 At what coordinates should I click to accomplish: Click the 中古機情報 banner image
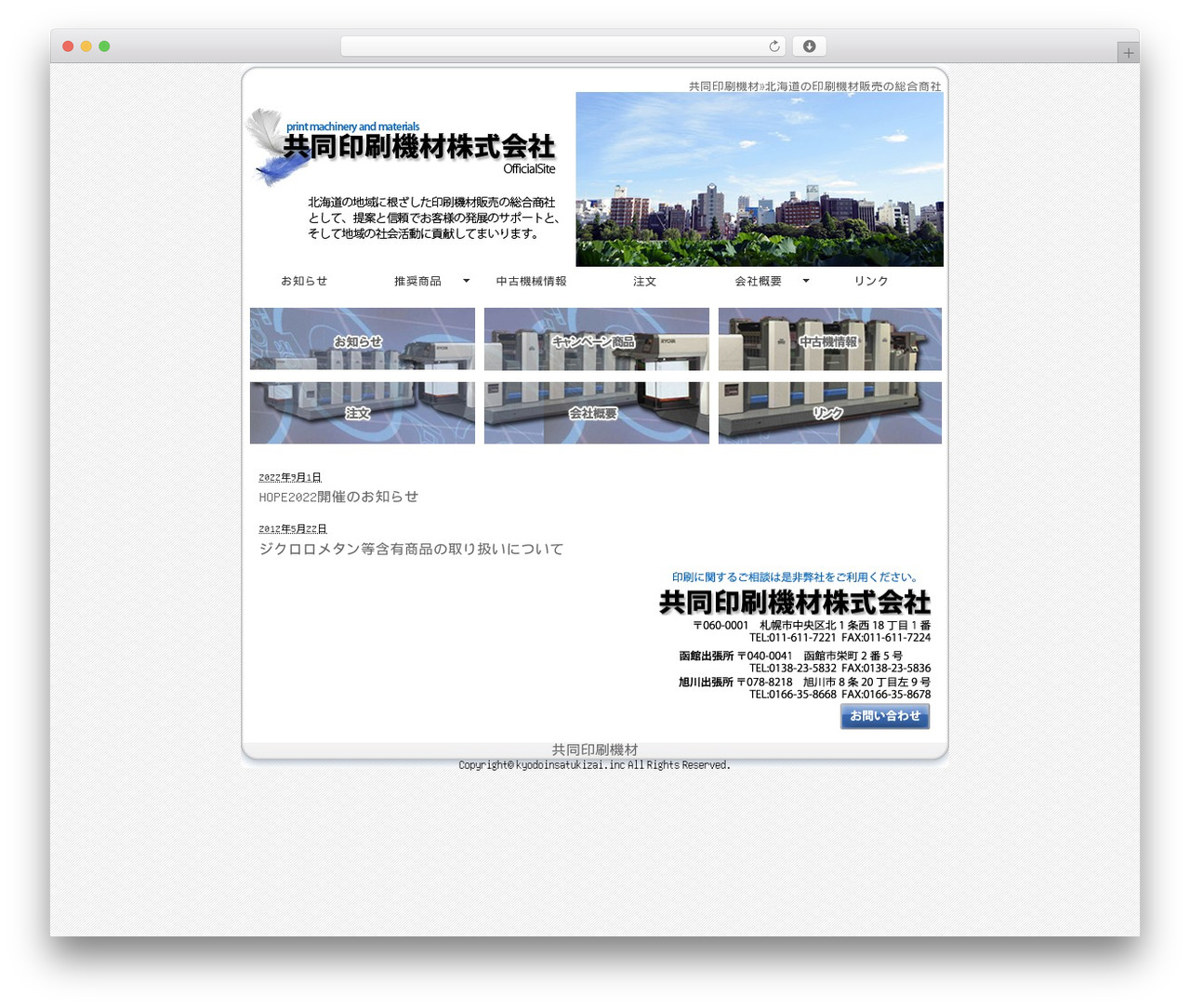830,339
